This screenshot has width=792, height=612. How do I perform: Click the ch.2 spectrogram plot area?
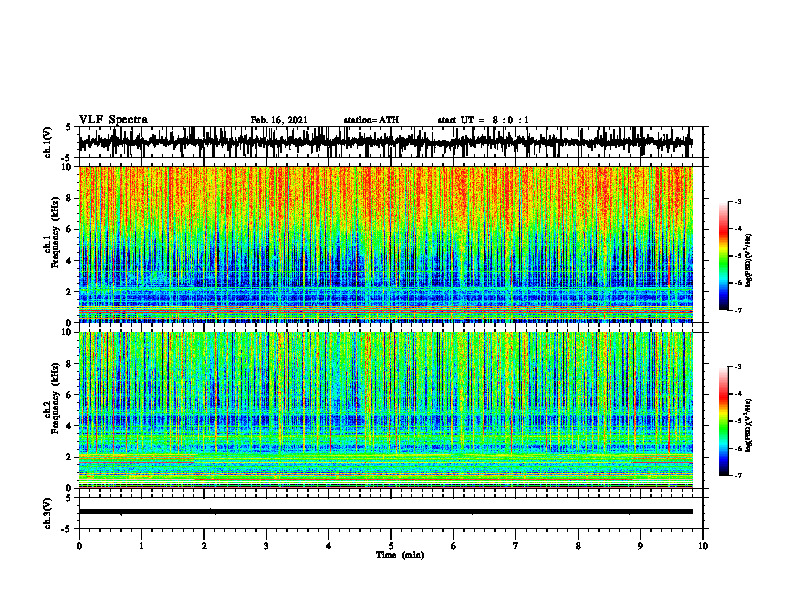[x=385, y=410]
